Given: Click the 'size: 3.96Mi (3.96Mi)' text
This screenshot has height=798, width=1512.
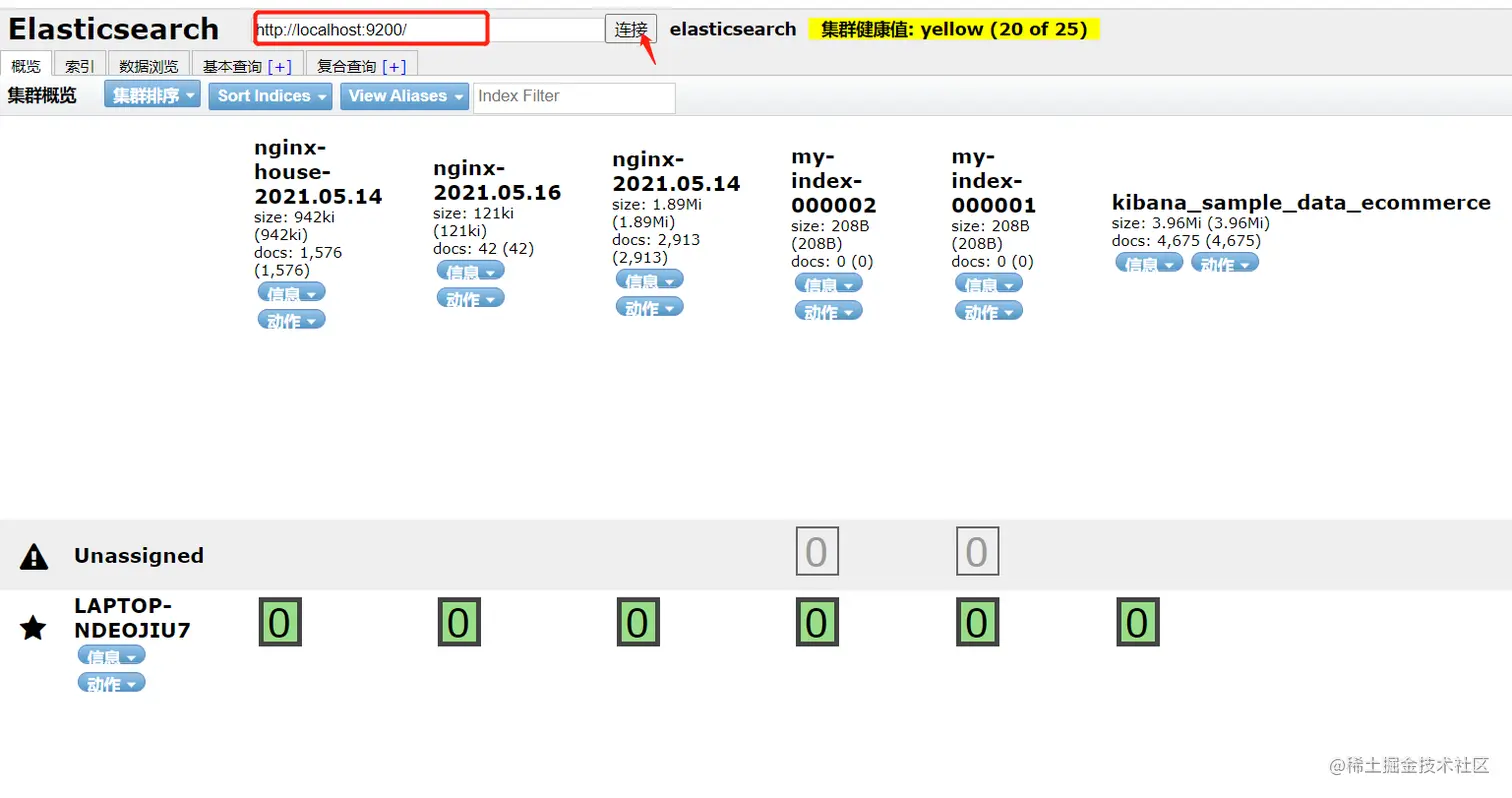Looking at the screenshot, I should tap(1191, 223).
